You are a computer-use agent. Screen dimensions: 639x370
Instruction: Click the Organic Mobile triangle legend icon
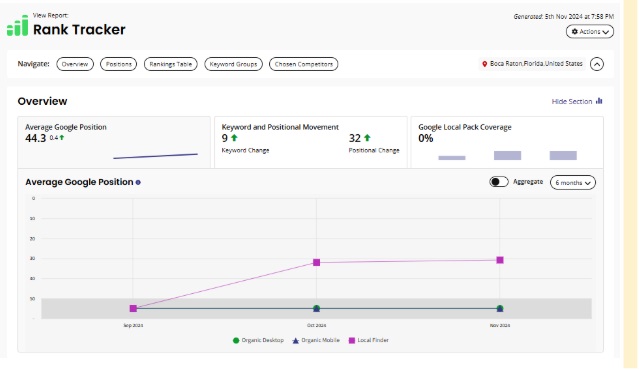click(295, 341)
